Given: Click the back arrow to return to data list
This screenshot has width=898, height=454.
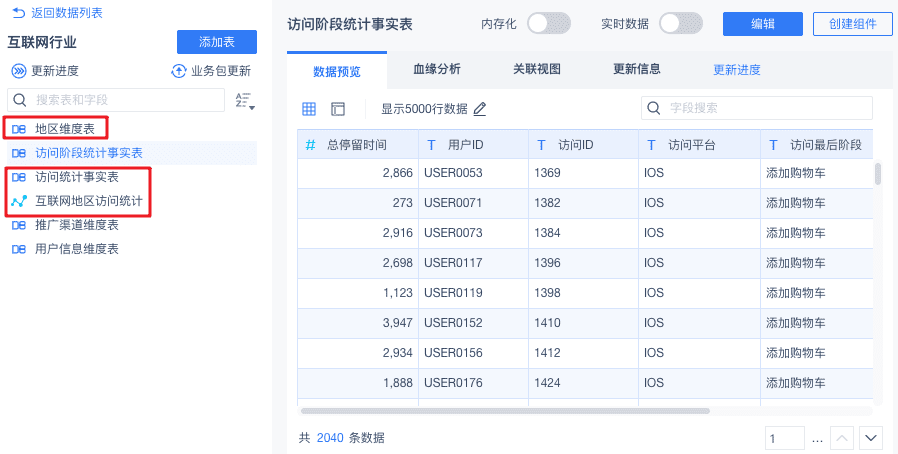Looking at the screenshot, I should coord(18,13).
